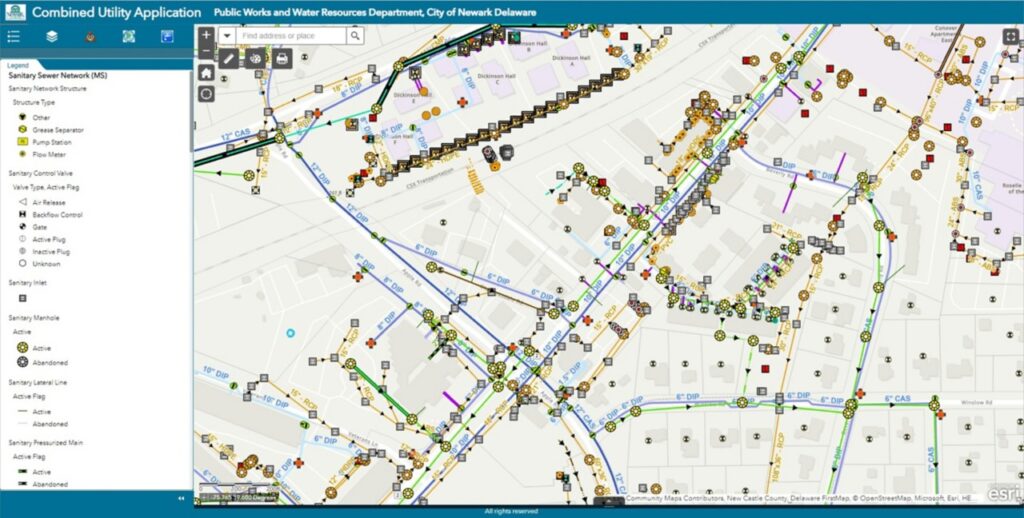Open the fifth header widget icon

point(167,37)
